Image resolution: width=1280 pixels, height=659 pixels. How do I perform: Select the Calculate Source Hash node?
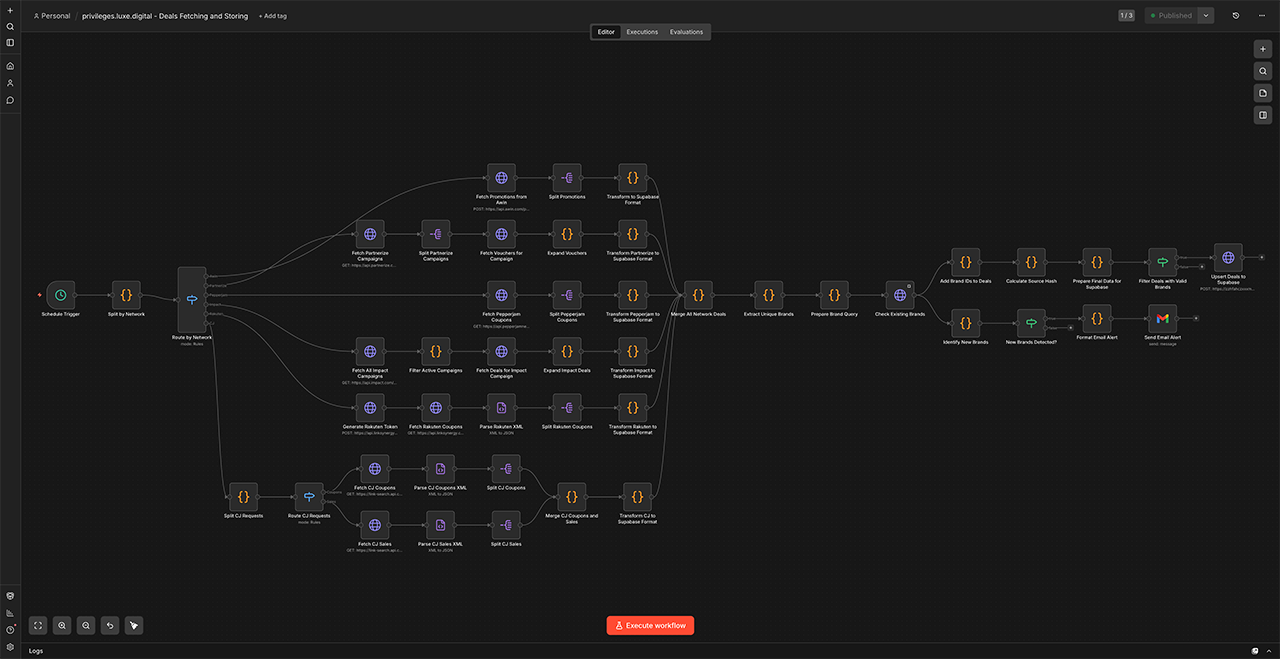1031,262
